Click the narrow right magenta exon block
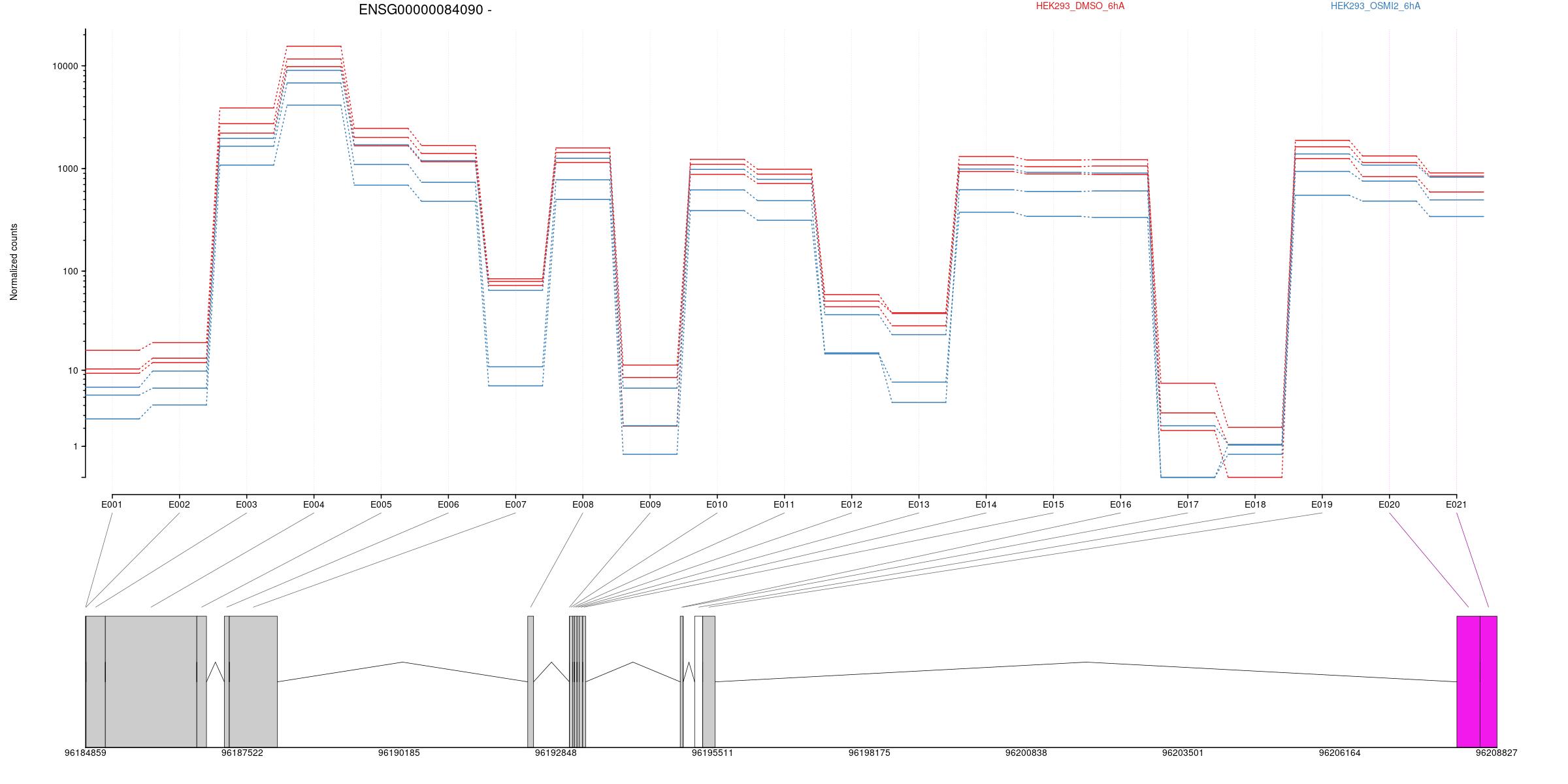The image size is (1568, 784). (x=1489, y=681)
